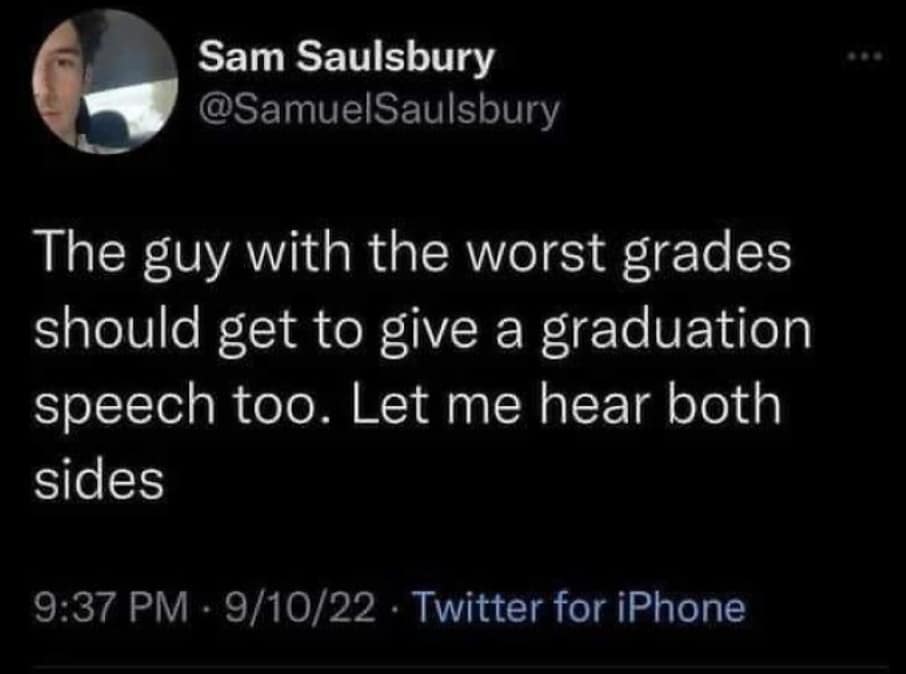Click the 9:37 PM timestamp
Screen dimensions: 906x674
(x=103, y=607)
